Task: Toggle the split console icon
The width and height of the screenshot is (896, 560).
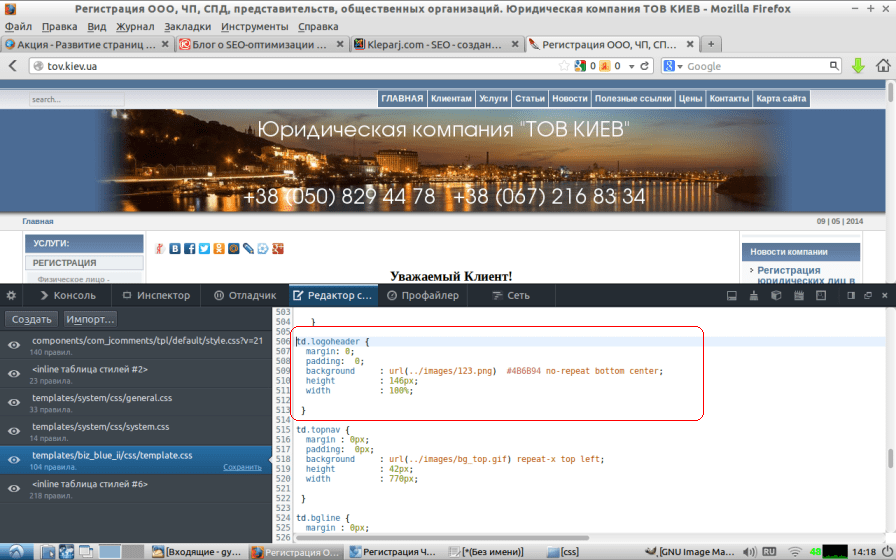Action: pyautogui.click(x=731, y=295)
